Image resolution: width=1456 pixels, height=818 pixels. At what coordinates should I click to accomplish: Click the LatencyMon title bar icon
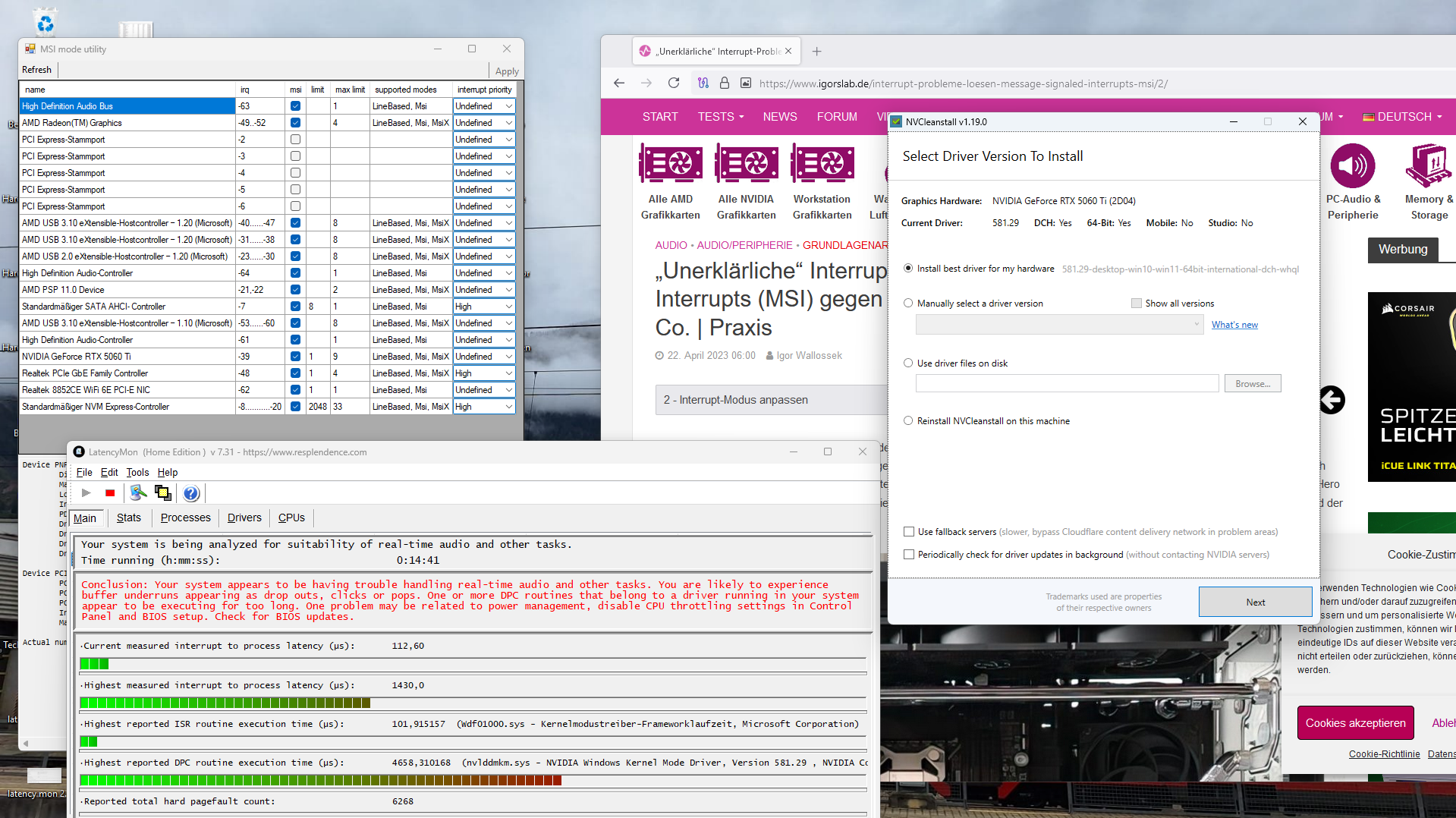coord(79,452)
